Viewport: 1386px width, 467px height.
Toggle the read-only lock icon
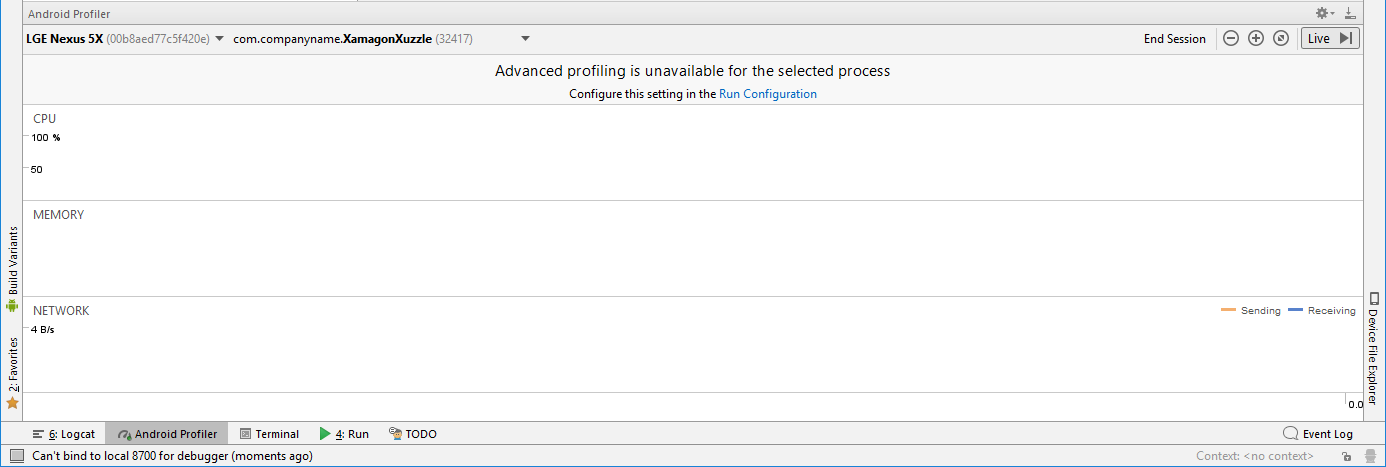[1348, 456]
